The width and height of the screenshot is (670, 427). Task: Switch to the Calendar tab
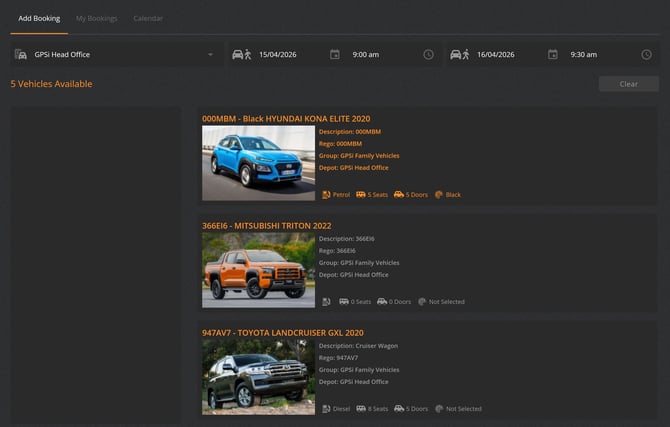click(x=148, y=18)
